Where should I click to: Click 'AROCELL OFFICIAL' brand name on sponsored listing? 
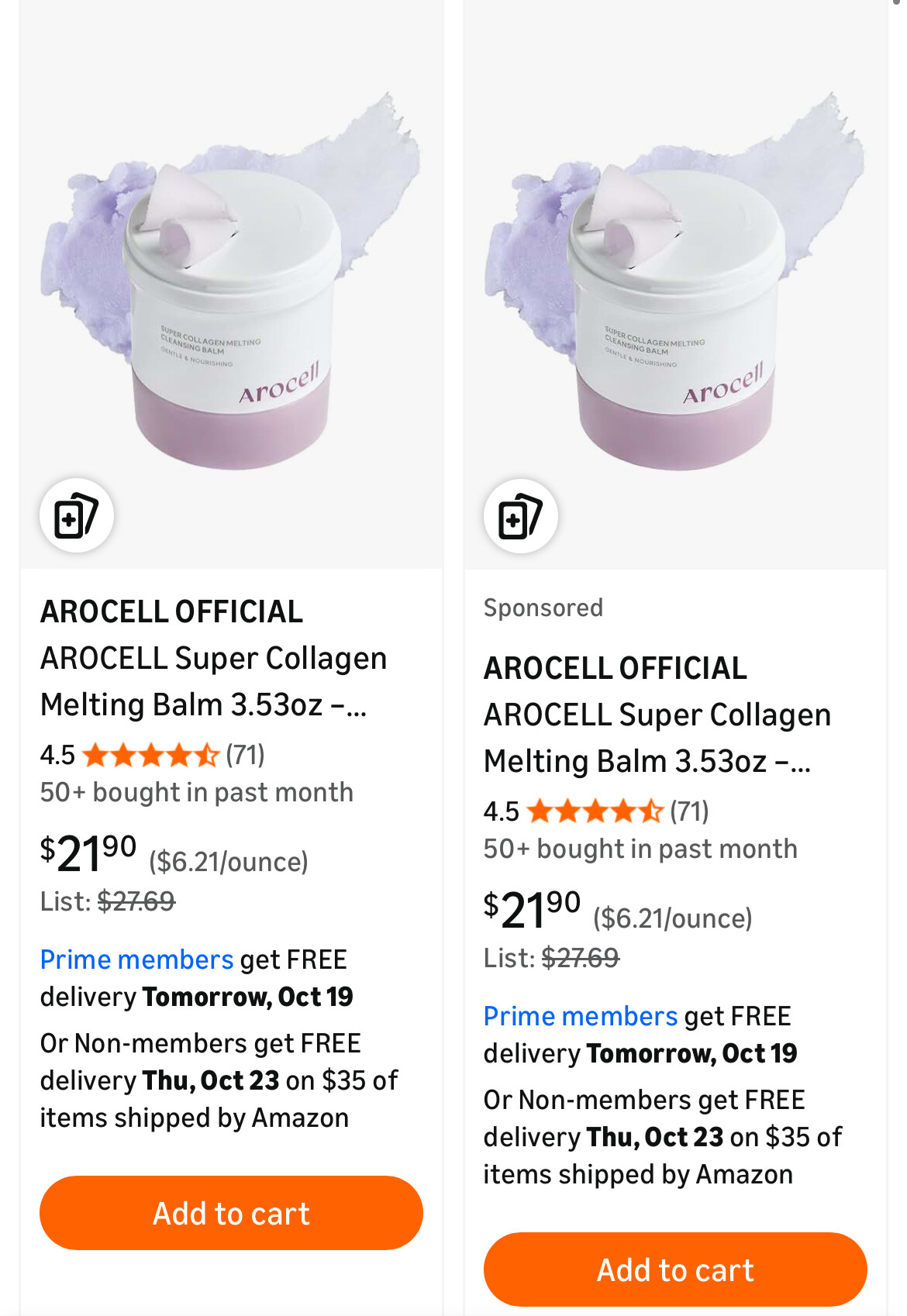click(615, 668)
